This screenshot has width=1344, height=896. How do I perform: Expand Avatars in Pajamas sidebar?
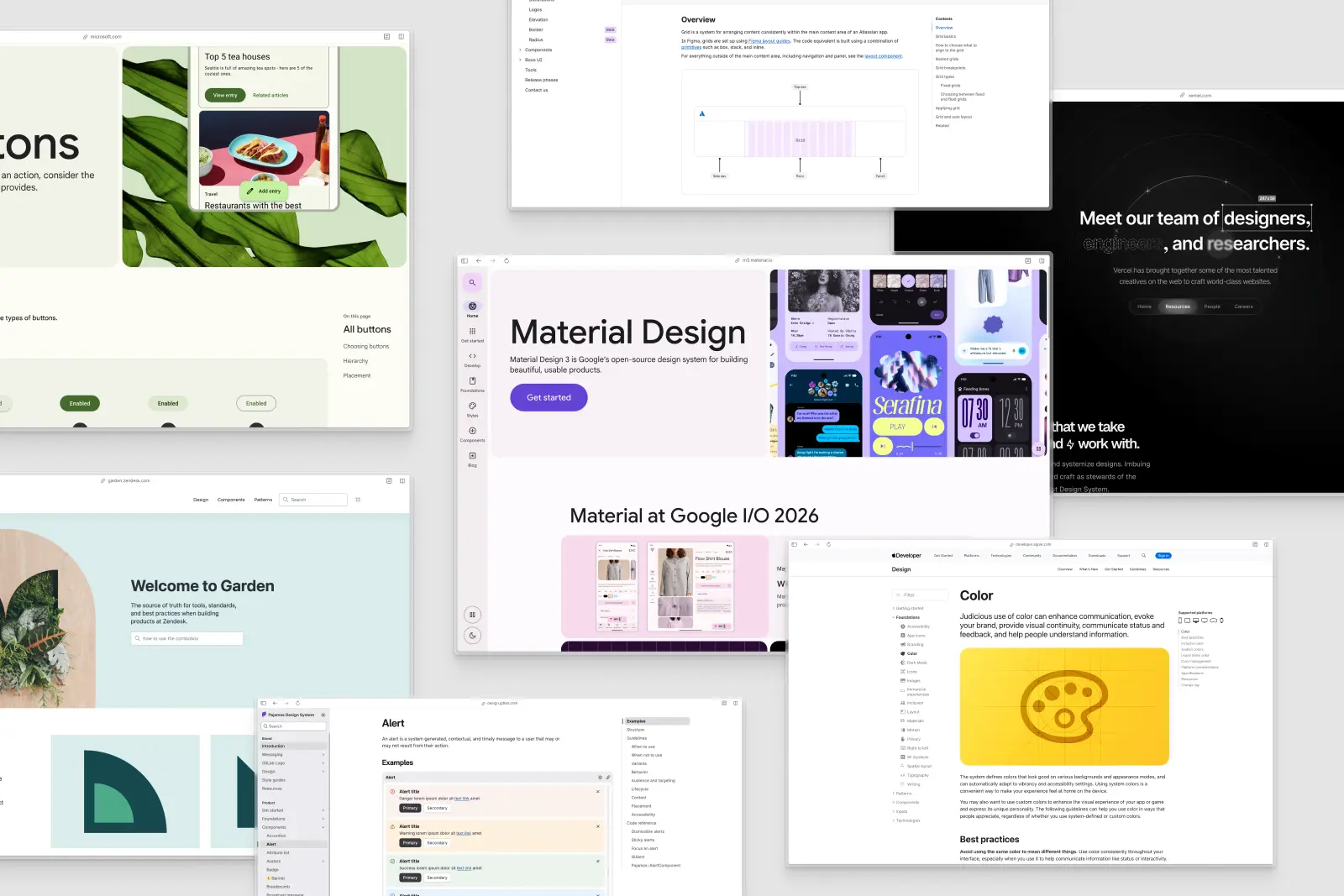tap(295, 861)
